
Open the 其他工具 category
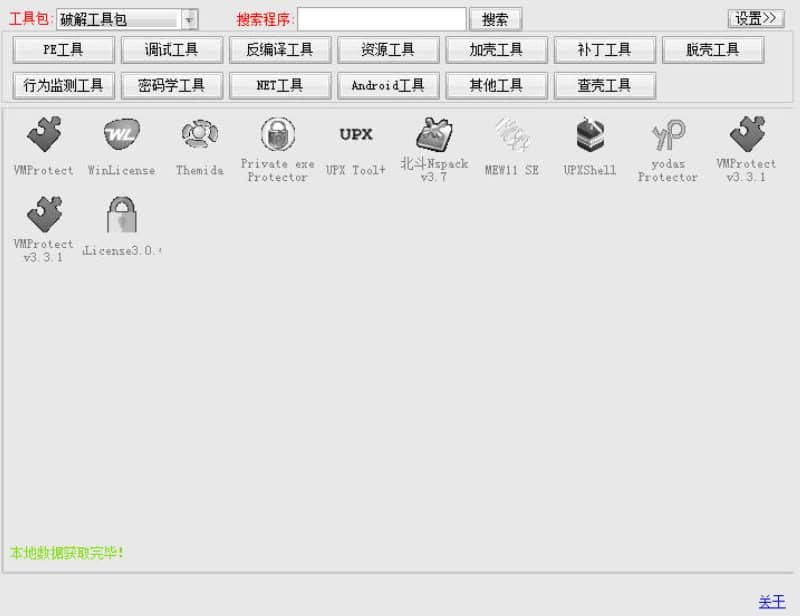click(496, 85)
